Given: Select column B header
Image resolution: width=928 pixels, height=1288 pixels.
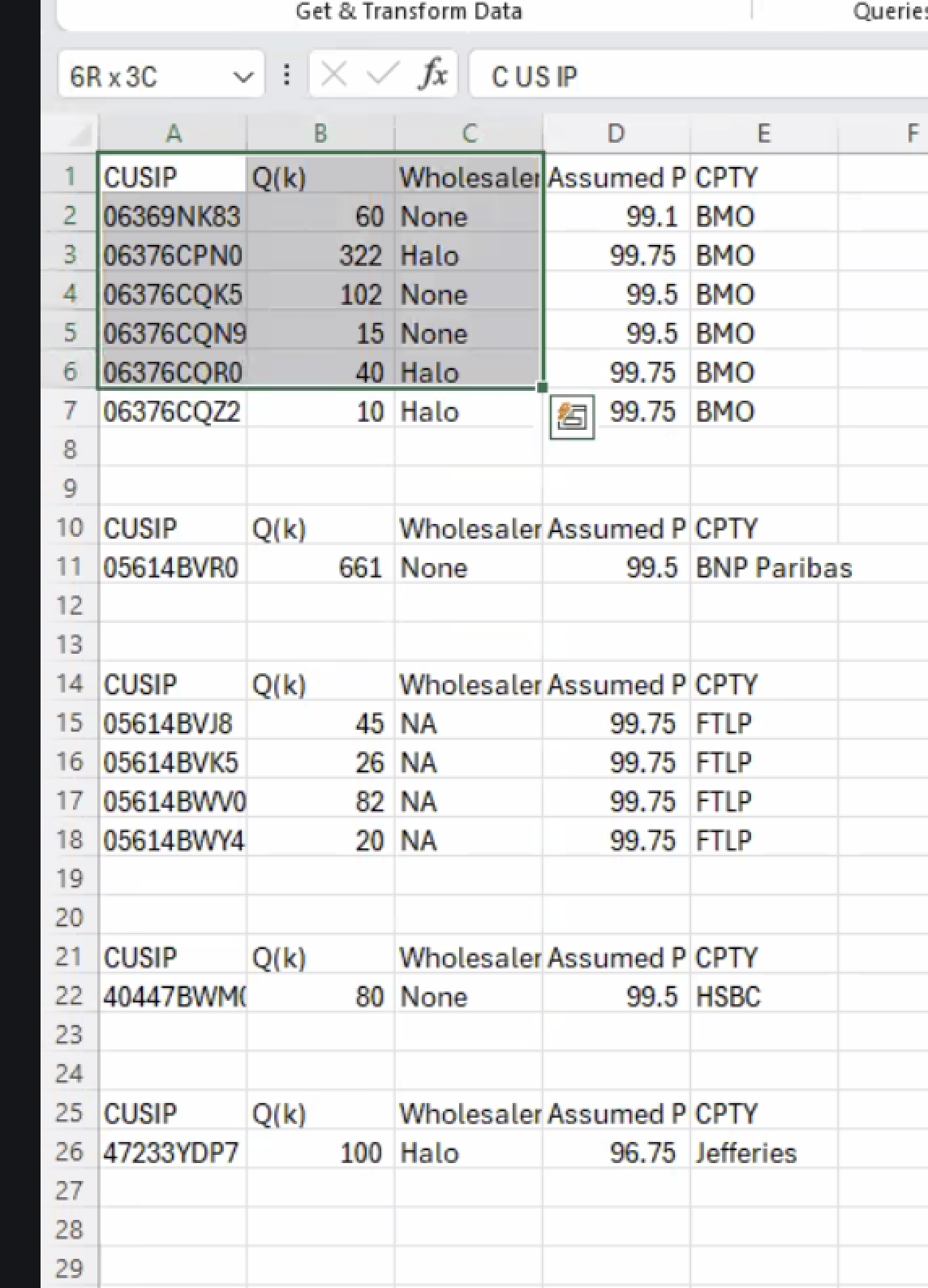Looking at the screenshot, I should [320, 134].
